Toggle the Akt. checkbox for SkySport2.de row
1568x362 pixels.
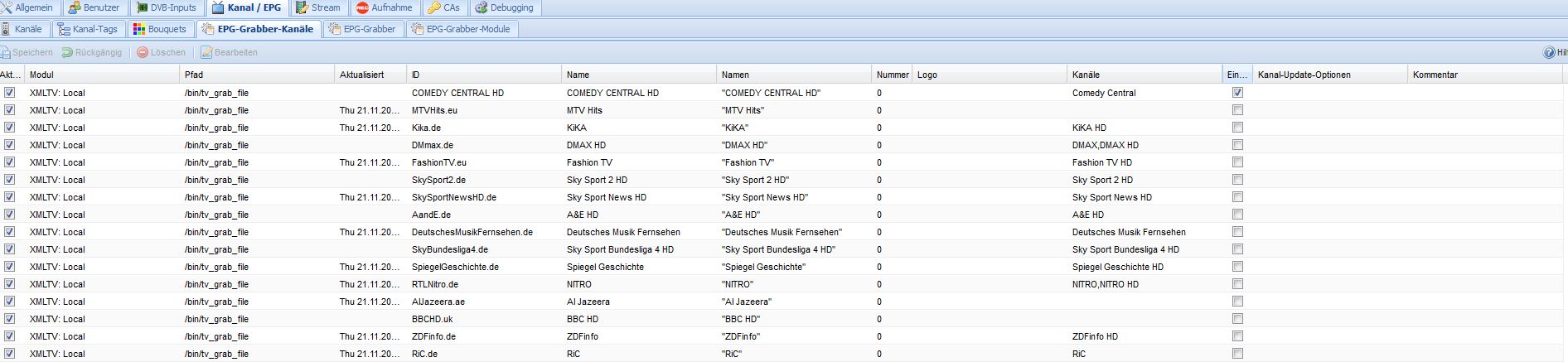pos(9,180)
